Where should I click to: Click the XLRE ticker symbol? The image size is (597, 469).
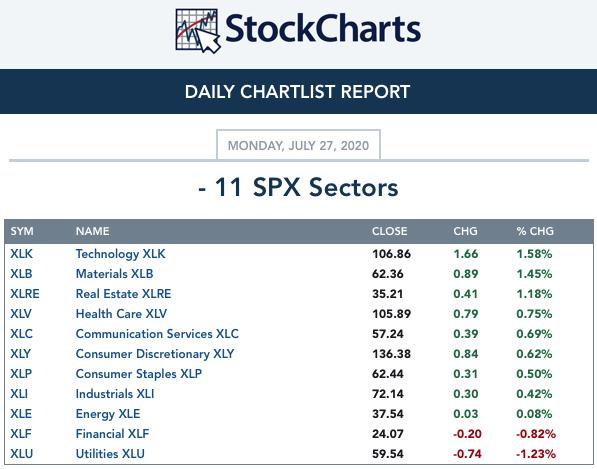pyautogui.click(x=25, y=294)
